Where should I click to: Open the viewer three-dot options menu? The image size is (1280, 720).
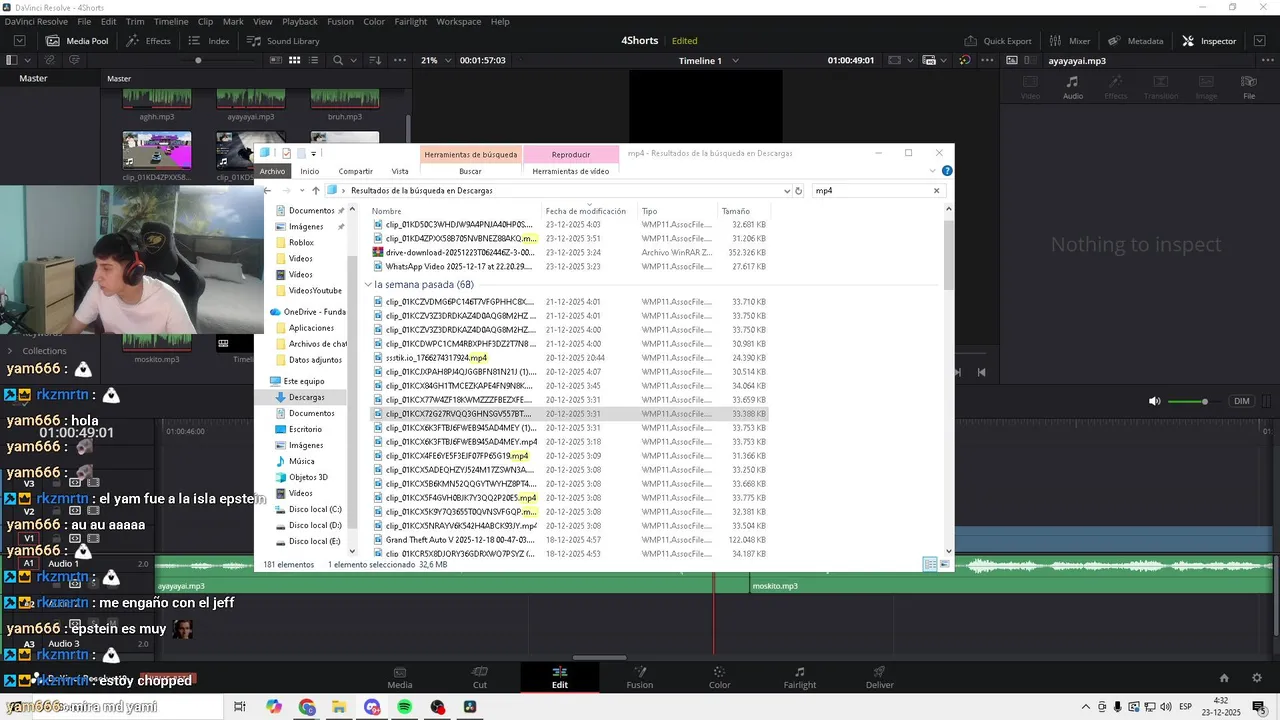click(987, 60)
